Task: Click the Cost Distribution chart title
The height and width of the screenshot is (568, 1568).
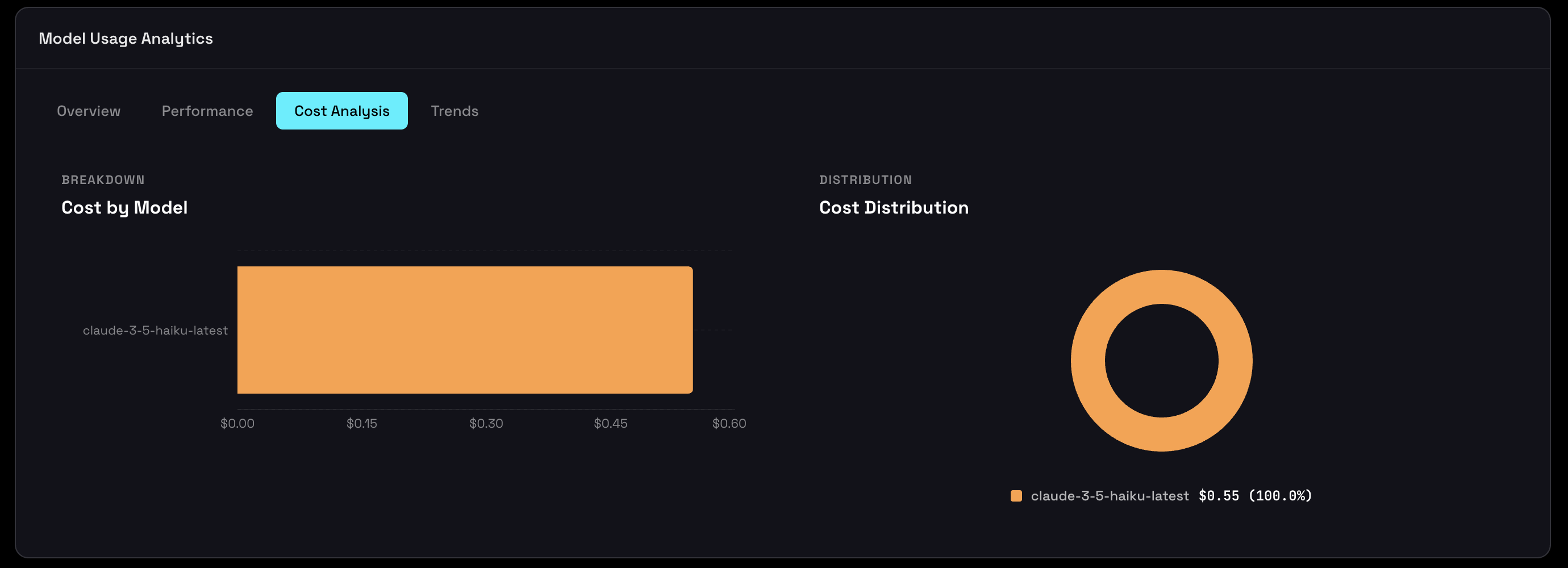Action: (x=894, y=207)
